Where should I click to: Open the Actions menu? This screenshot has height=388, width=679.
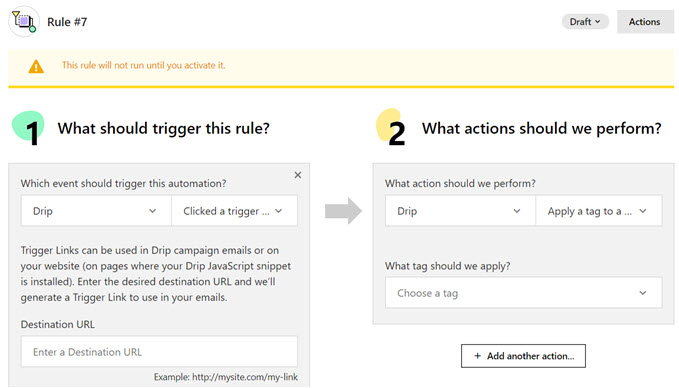coord(645,22)
